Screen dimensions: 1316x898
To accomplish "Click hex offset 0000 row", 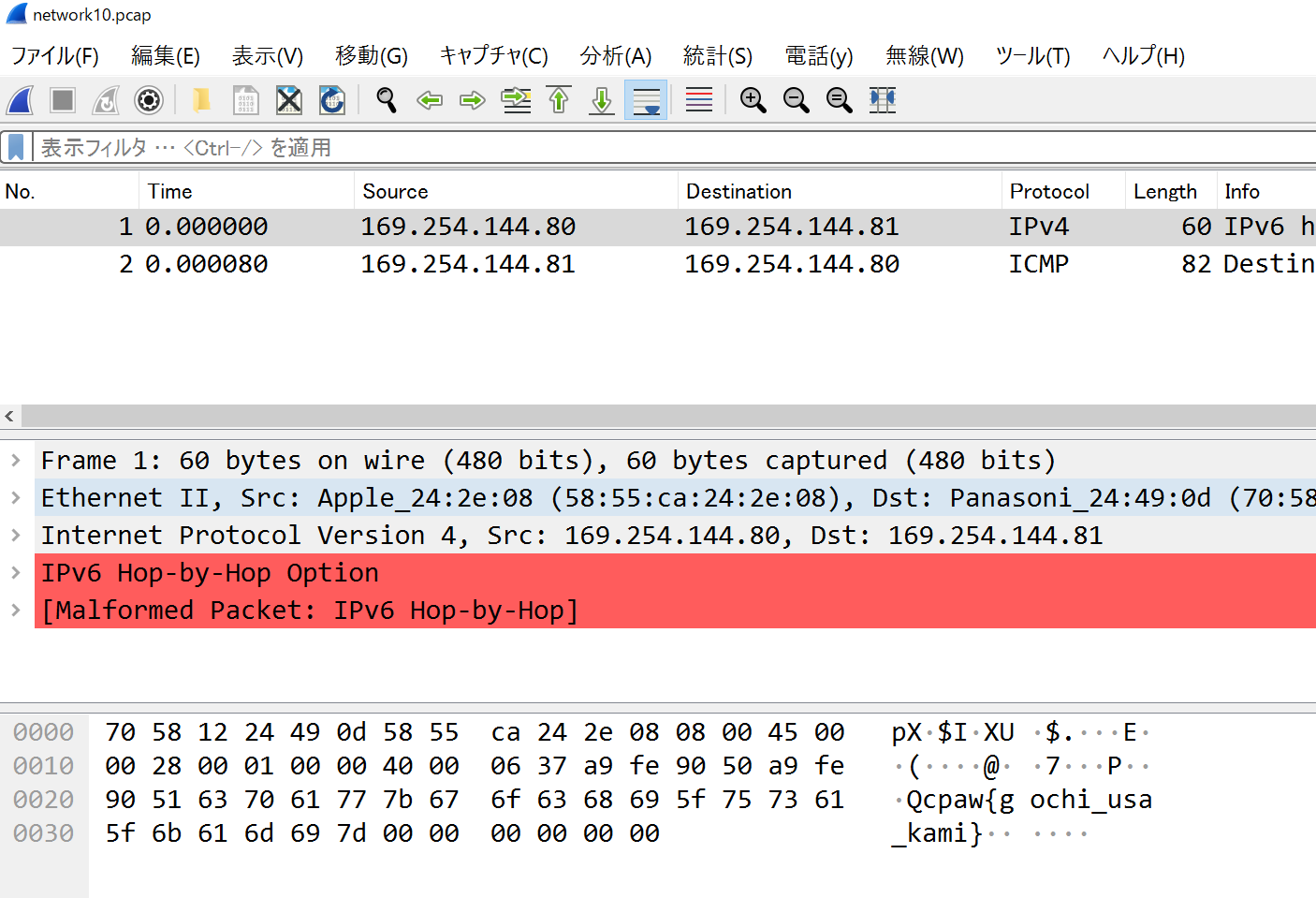I will (x=43, y=732).
